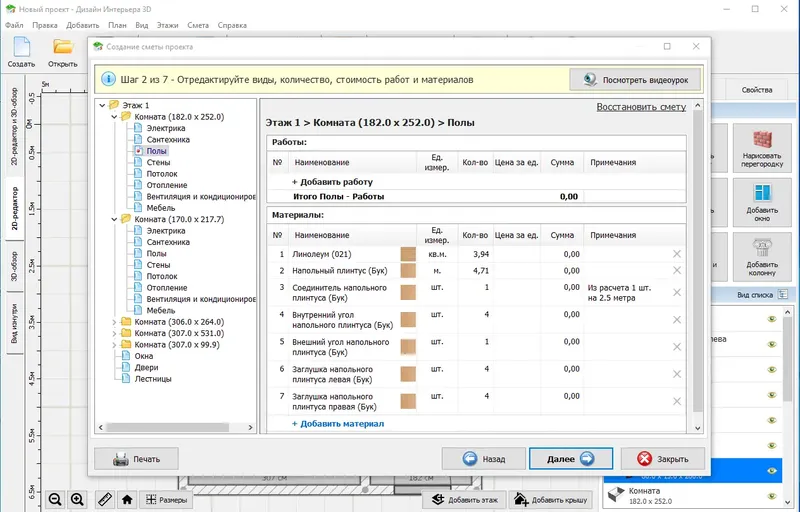This screenshot has width=800, height=512.
Task: Select Мебель under Комната (170.0 x 217.7)
Action: tap(161, 311)
